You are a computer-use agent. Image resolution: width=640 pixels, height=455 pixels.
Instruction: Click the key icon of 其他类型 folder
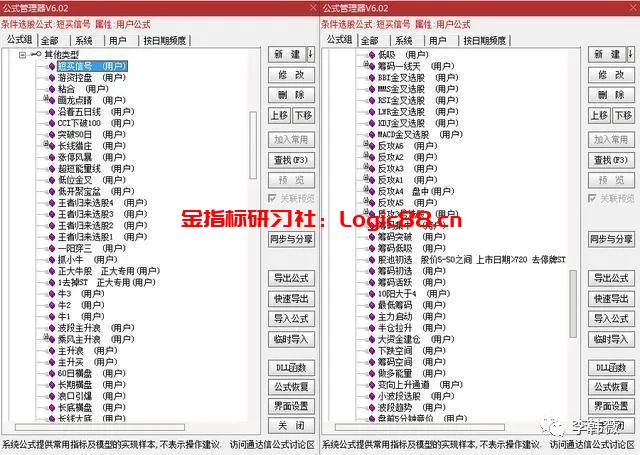point(37,54)
